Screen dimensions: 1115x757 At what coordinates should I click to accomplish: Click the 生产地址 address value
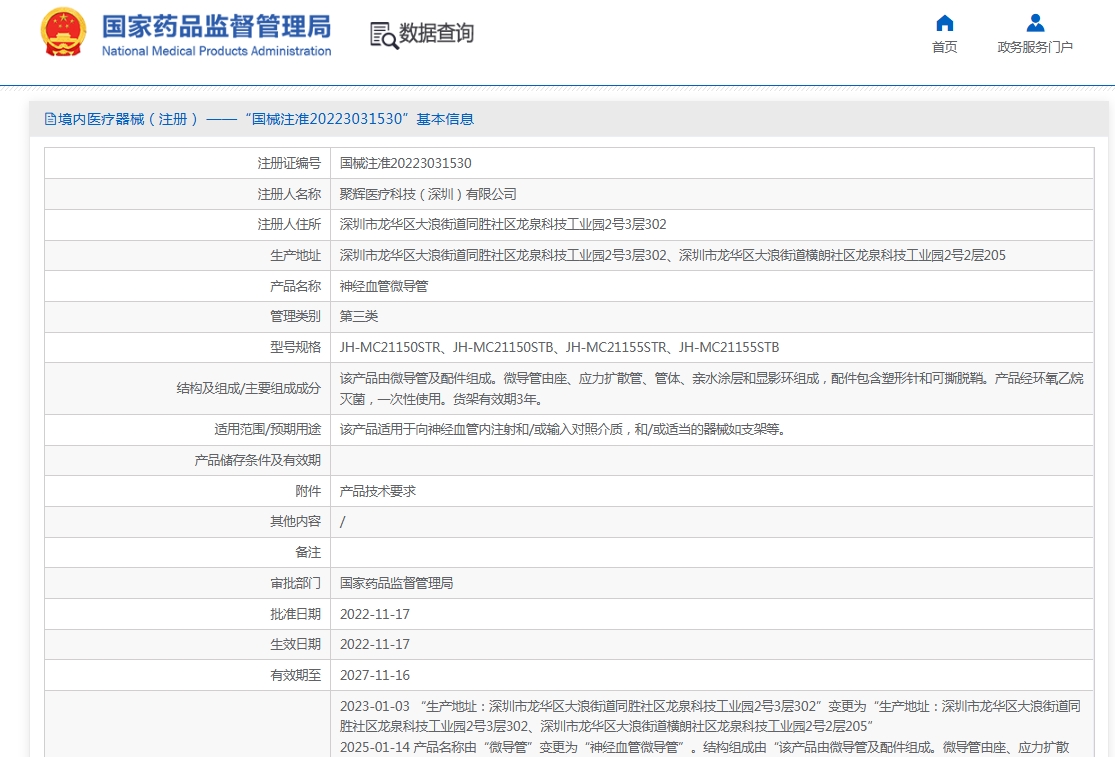pyautogui.click(x=673, y=255)
